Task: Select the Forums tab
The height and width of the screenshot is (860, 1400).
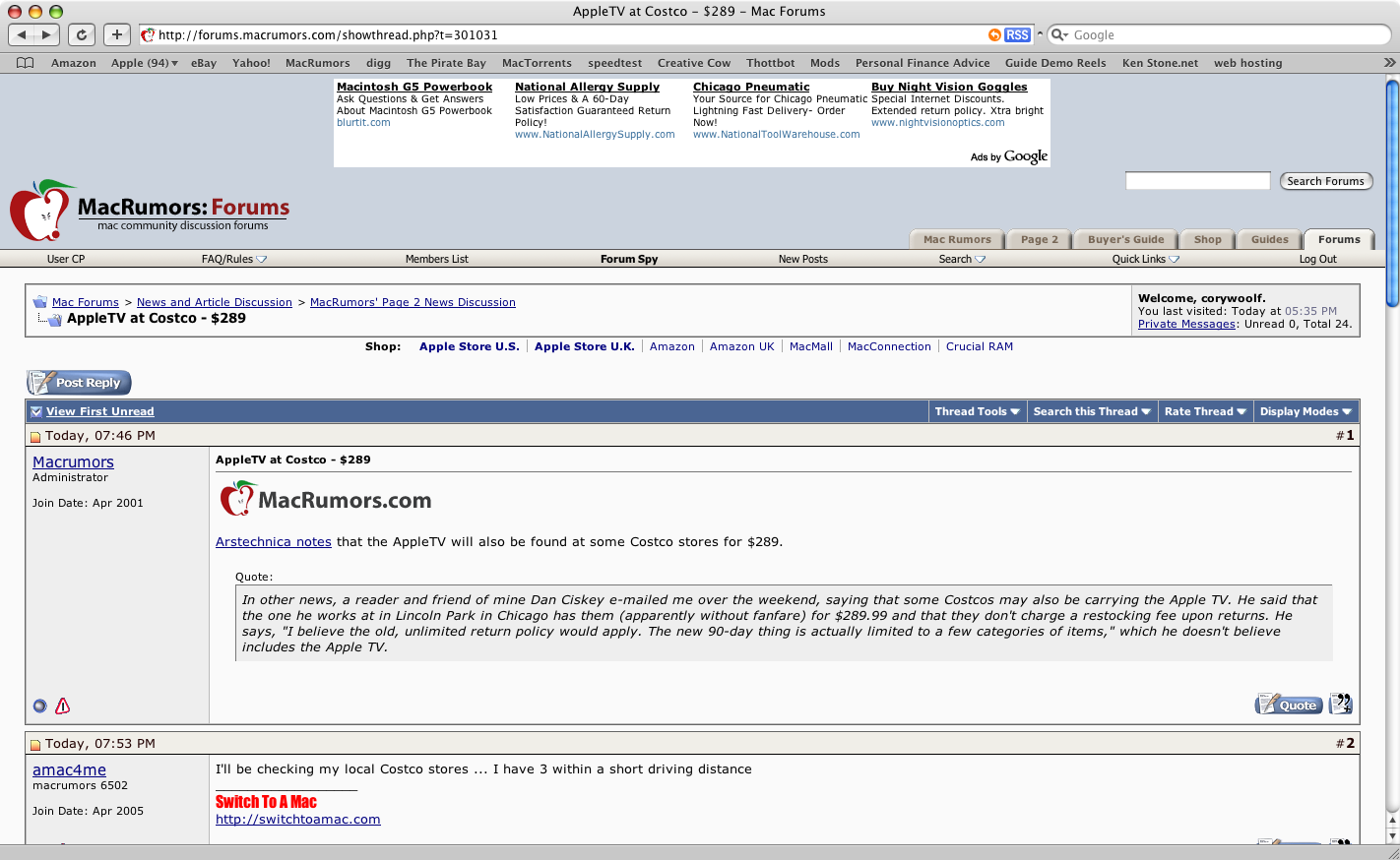Action: point(1339,239)
